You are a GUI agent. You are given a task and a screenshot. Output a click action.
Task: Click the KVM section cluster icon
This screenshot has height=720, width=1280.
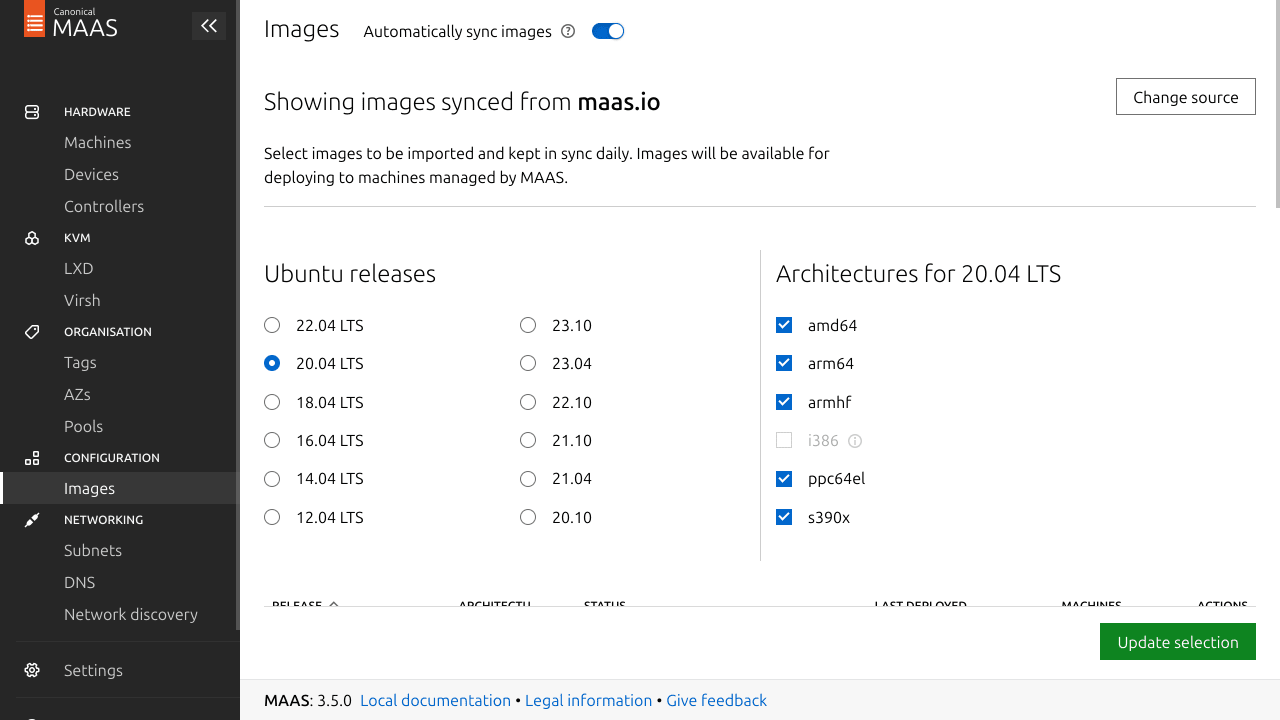[x=32, y=238]
